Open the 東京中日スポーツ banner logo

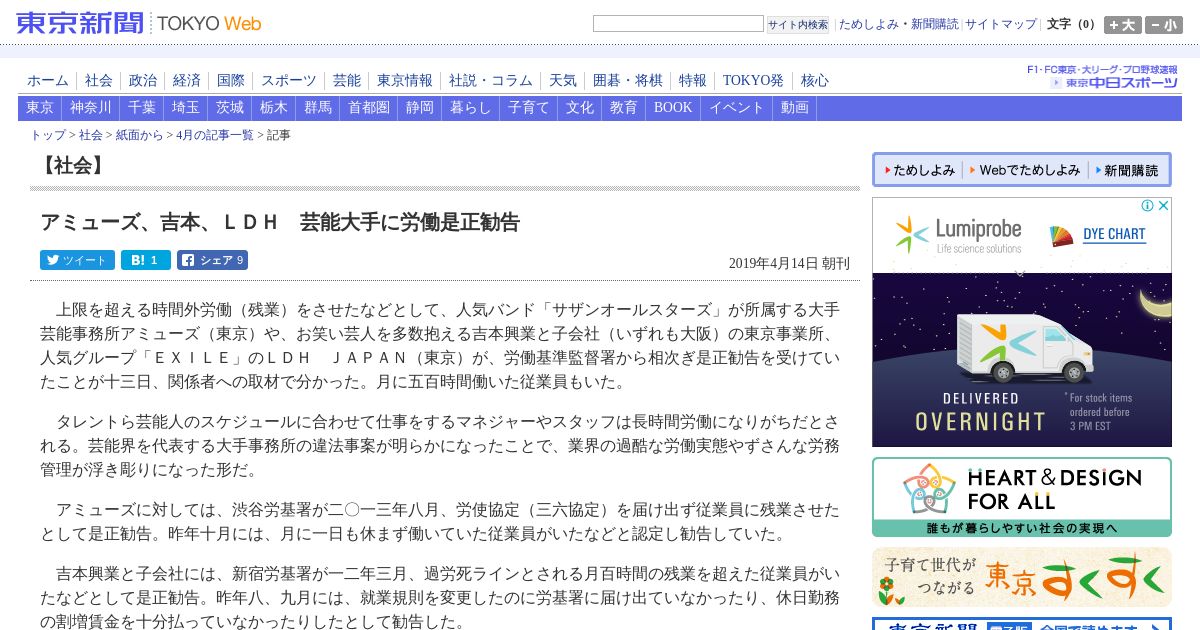[1114, 83]
